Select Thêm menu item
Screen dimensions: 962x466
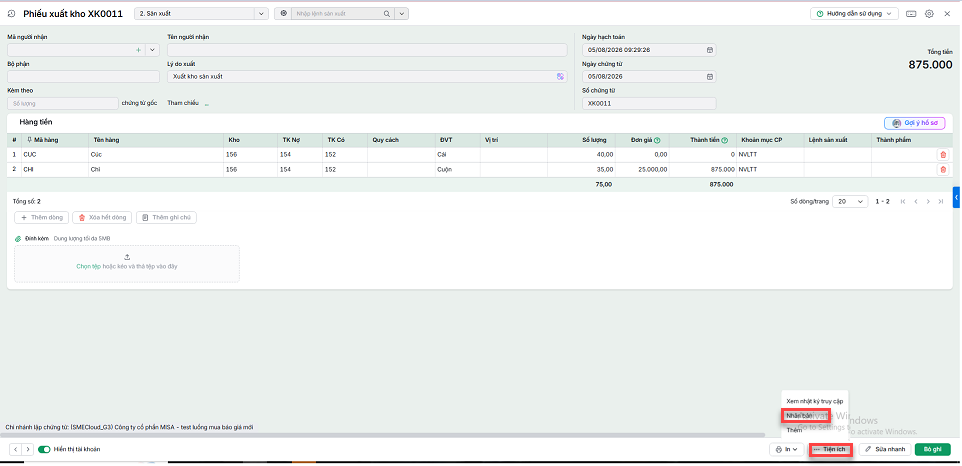(x=795, y=430)
